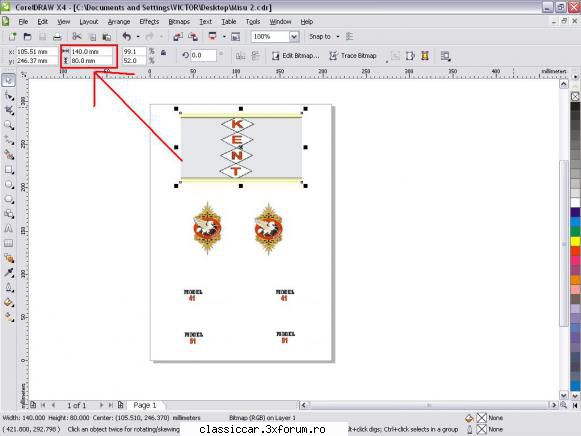The width and height of the screenshot is (581, 436).
Task: Open the zoom level 100% dropdown
Action: pyautogui.click(x=294, y=37)
